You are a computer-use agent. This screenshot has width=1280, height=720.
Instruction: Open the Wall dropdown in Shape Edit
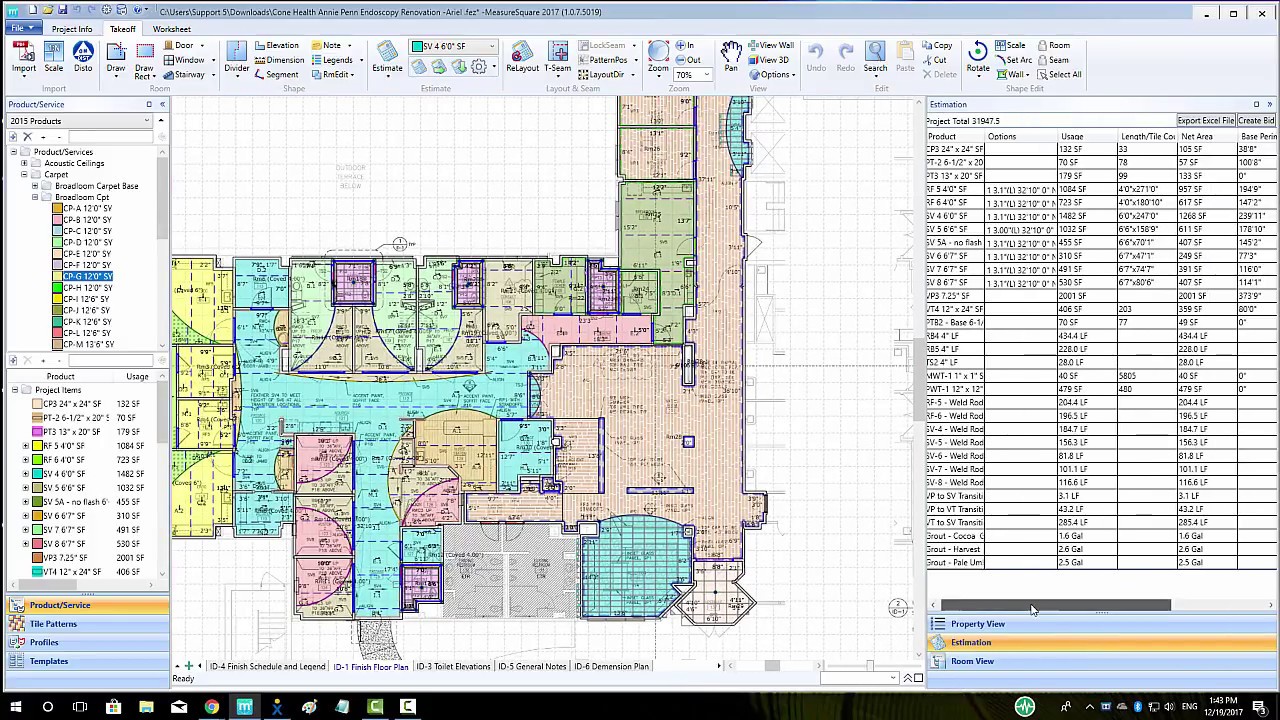pyautogui.click(x=1014, y=75)
